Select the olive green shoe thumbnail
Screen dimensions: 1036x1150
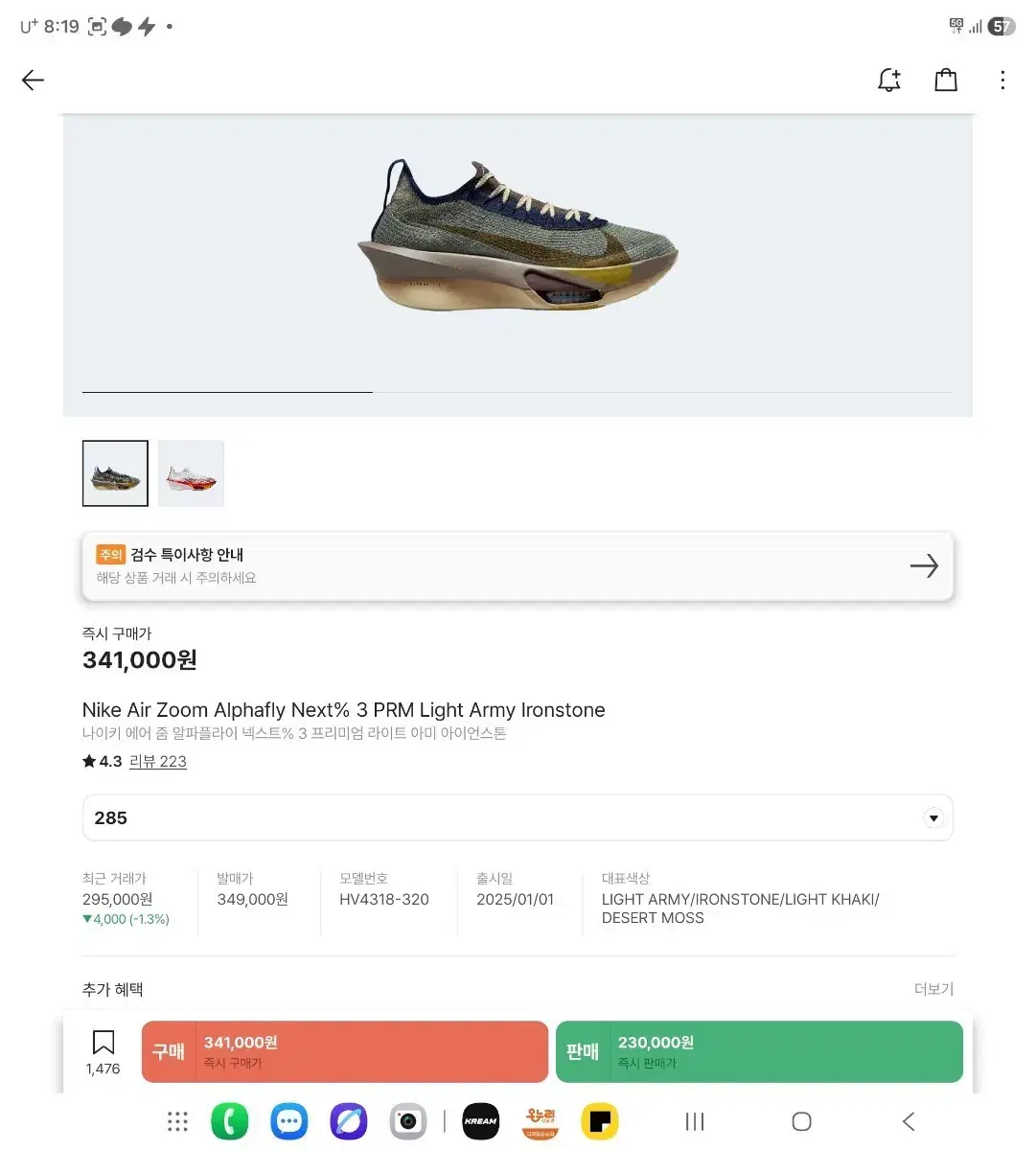coord(116,473)
